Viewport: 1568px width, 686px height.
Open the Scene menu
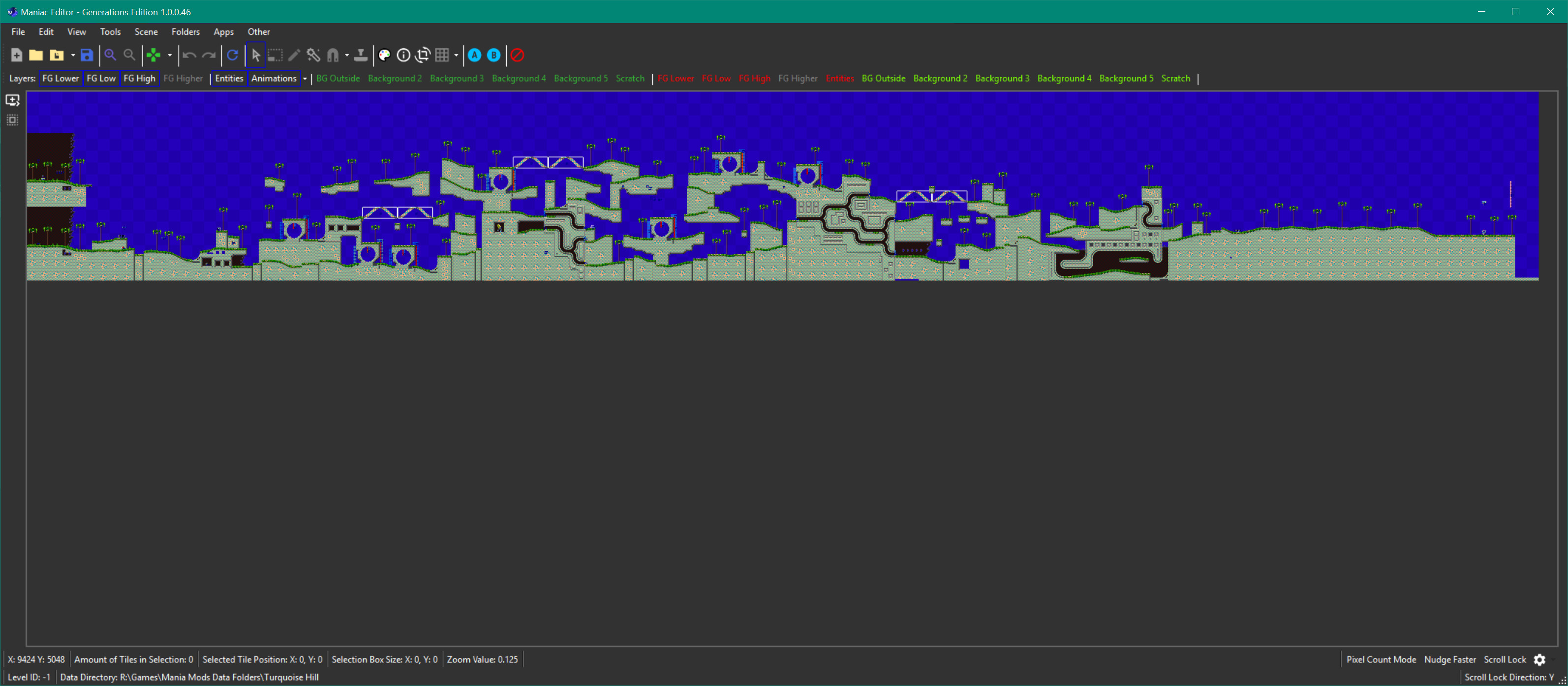tap(145, 31)
